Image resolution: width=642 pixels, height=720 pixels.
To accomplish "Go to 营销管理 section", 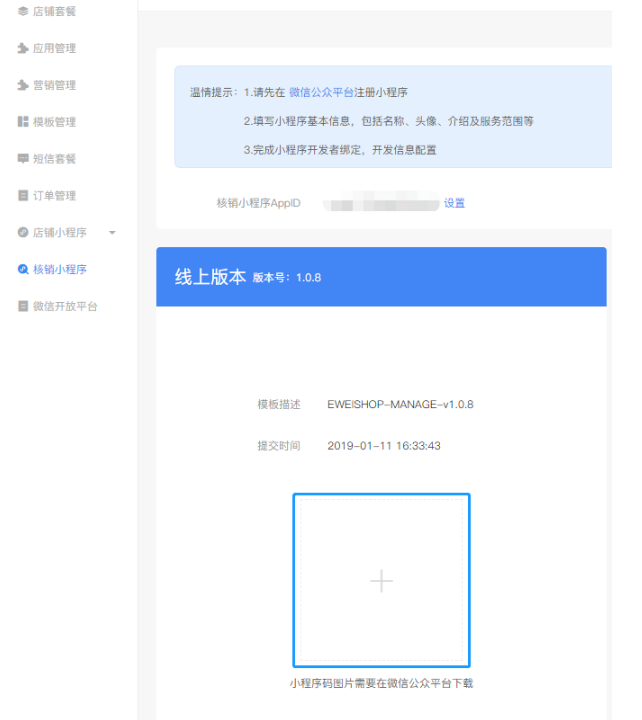I will (x=54, y=85).
